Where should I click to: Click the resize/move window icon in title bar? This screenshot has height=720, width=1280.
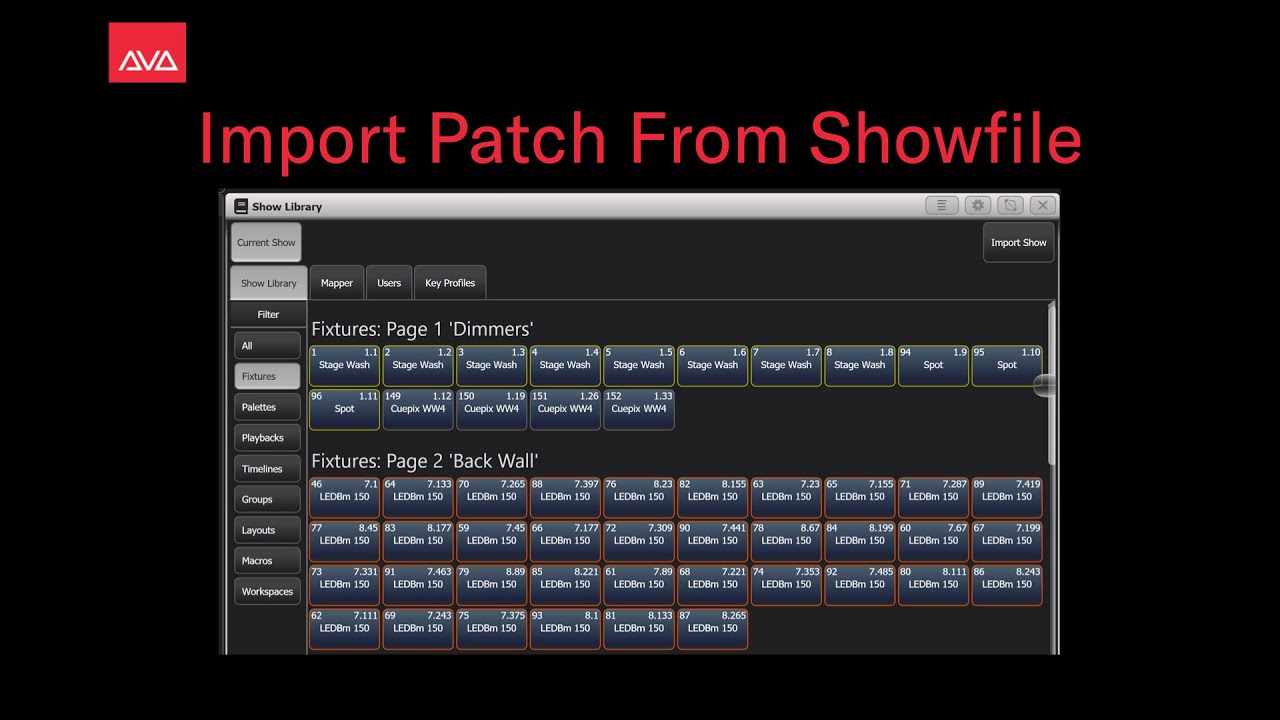pyautogui.click(x=1010, y=205)
